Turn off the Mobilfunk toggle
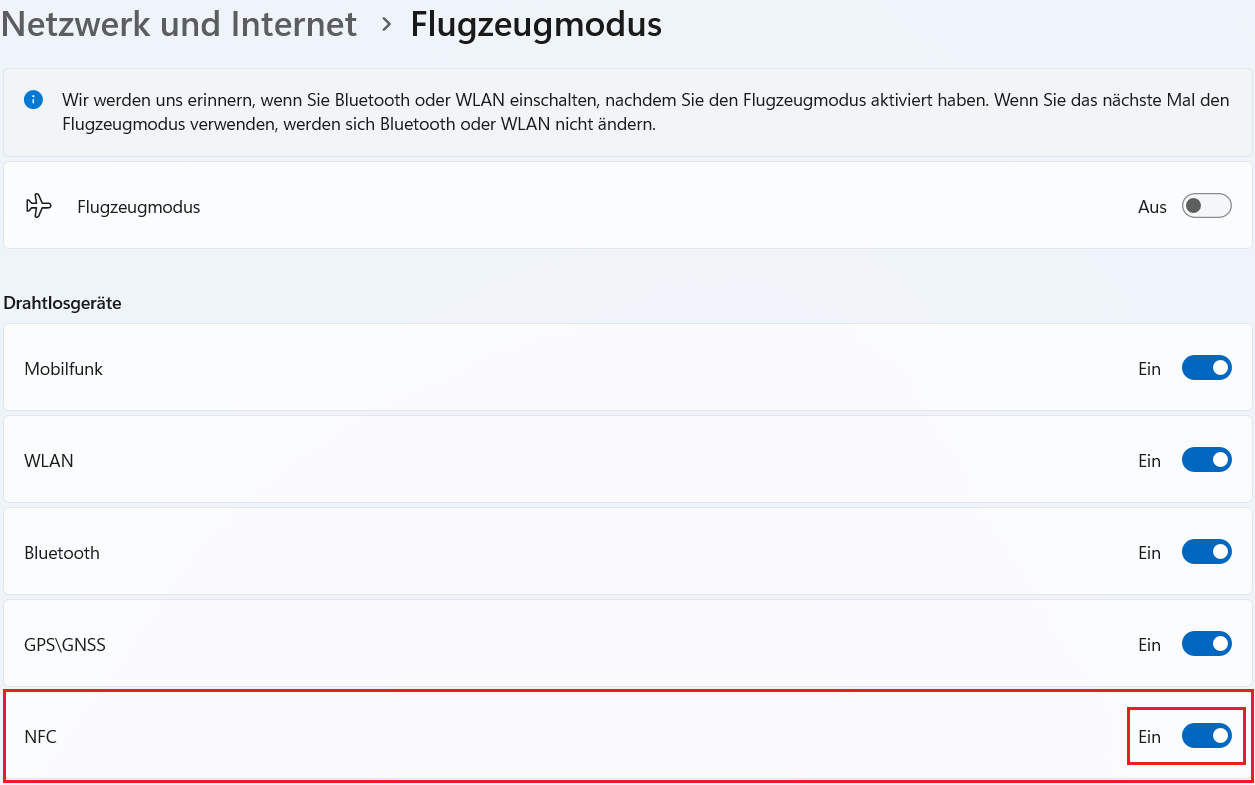 pyautogui.click(x=1206, y=369)
